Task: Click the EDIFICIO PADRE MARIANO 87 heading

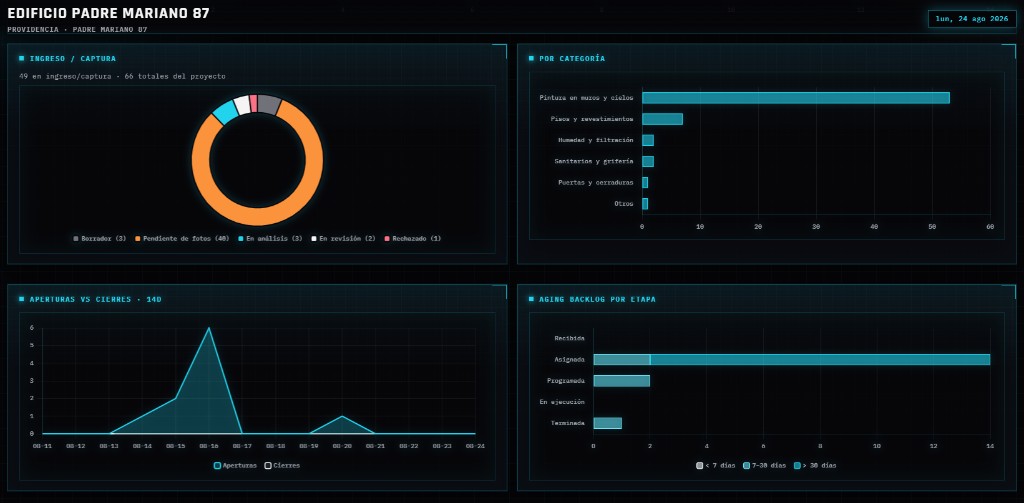Action: pyautogui.click(x=108, y=14)
